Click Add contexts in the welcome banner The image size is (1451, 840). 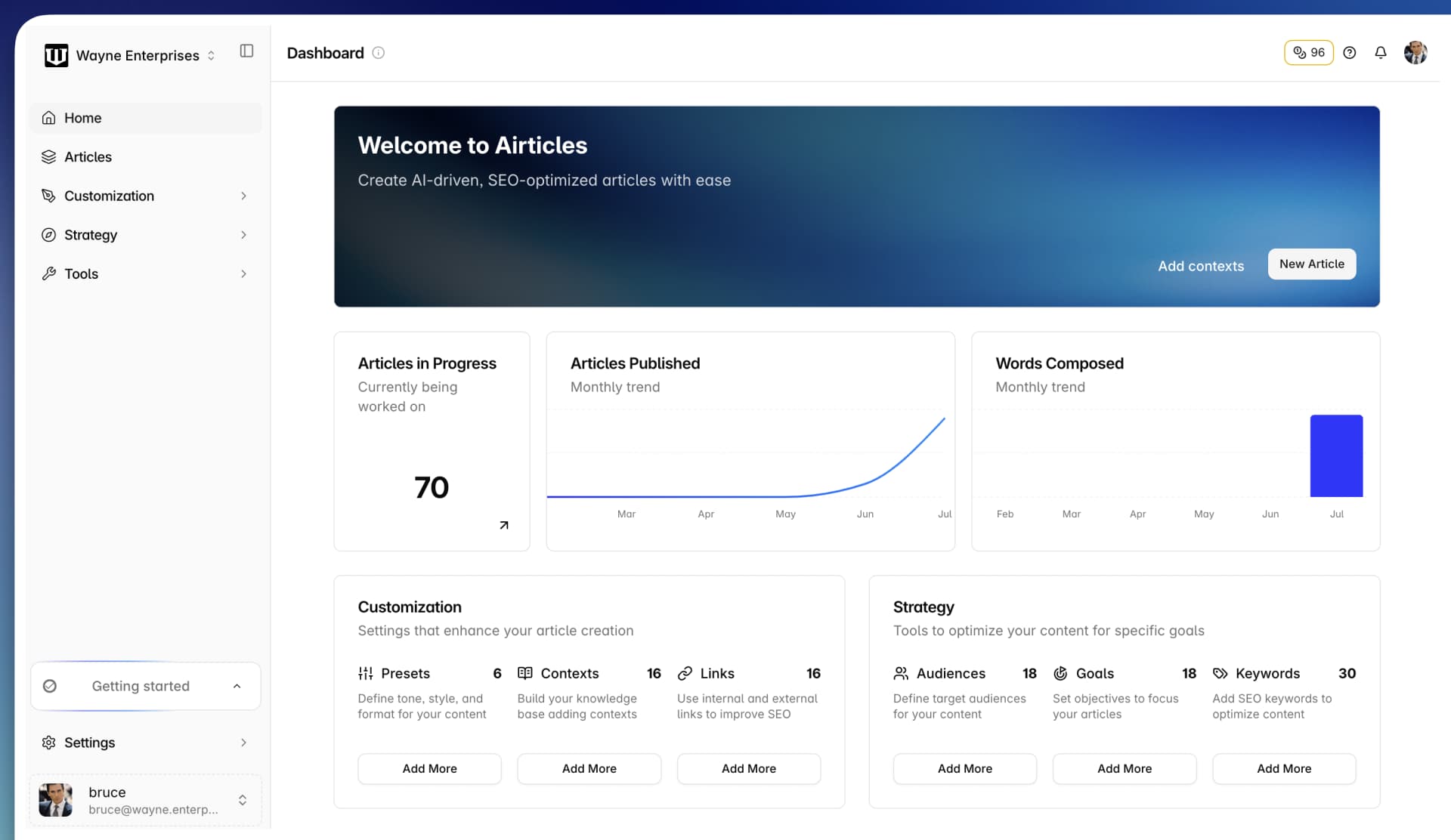pos(1201,266)
